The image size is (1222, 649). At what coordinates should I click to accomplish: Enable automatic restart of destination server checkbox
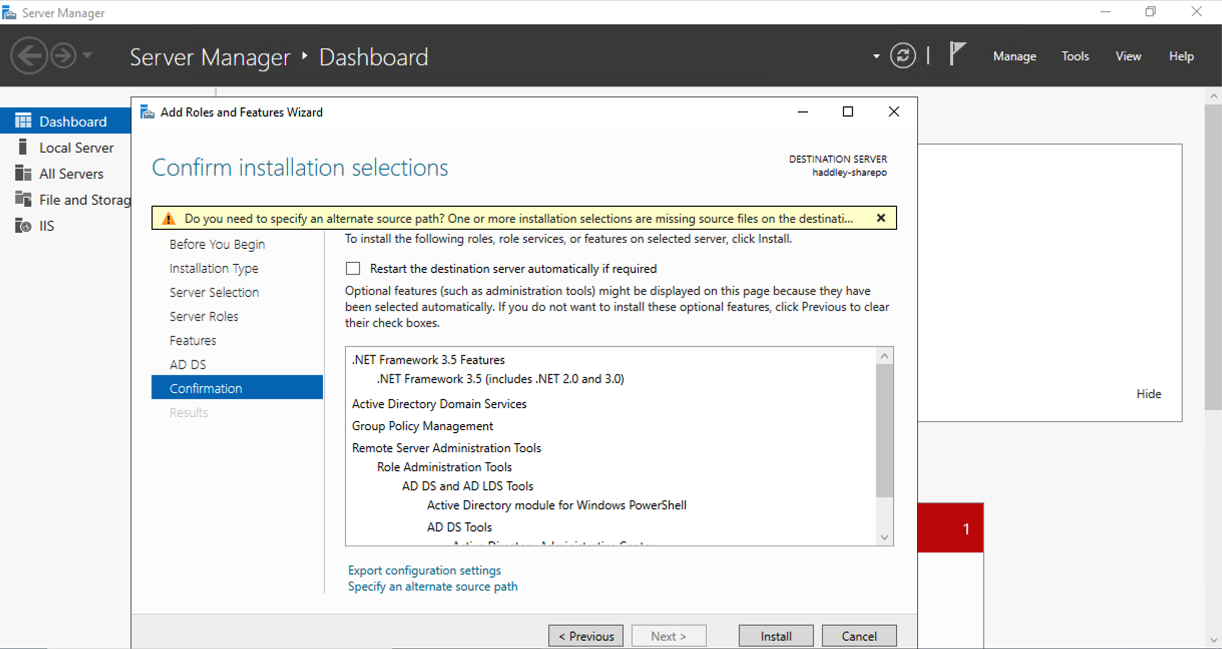coord(353,268)
